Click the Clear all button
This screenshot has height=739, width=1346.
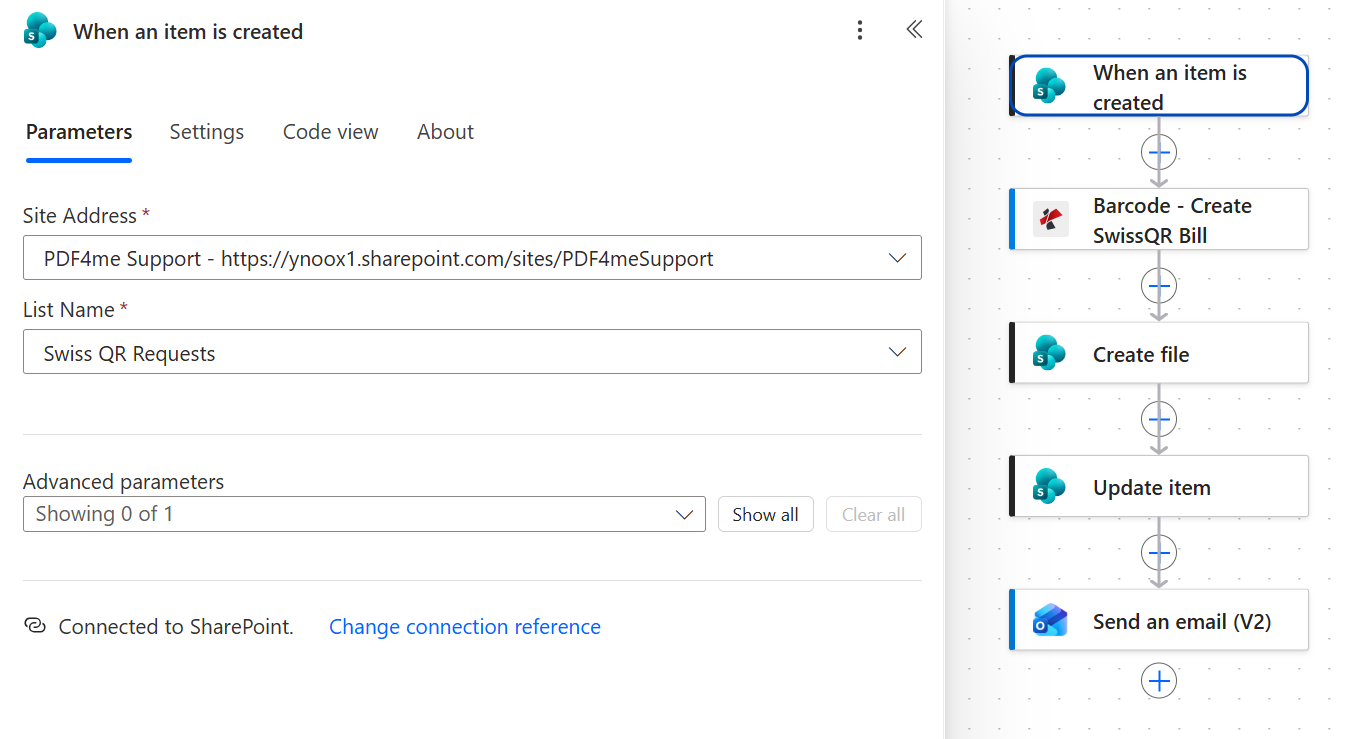click(873, 514)
